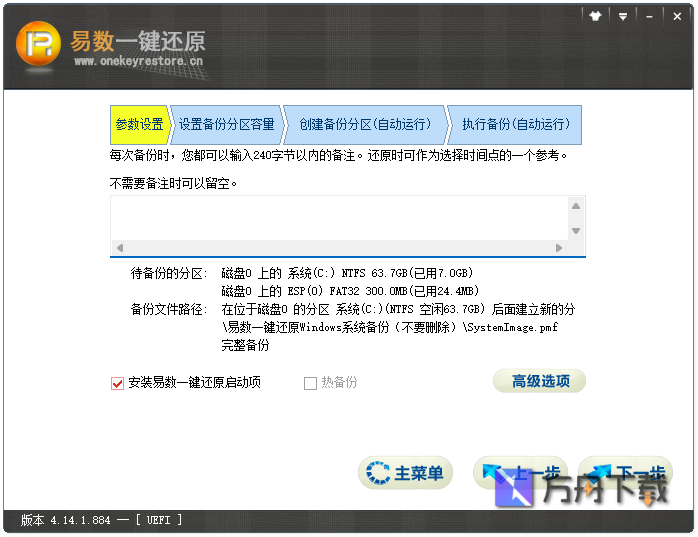The width and height of the screenshot is (698, 537).
Task: Uncheck 安装易数一键还原启动项 checkbox
Action: pyautogui.click(x=118, y=383)
